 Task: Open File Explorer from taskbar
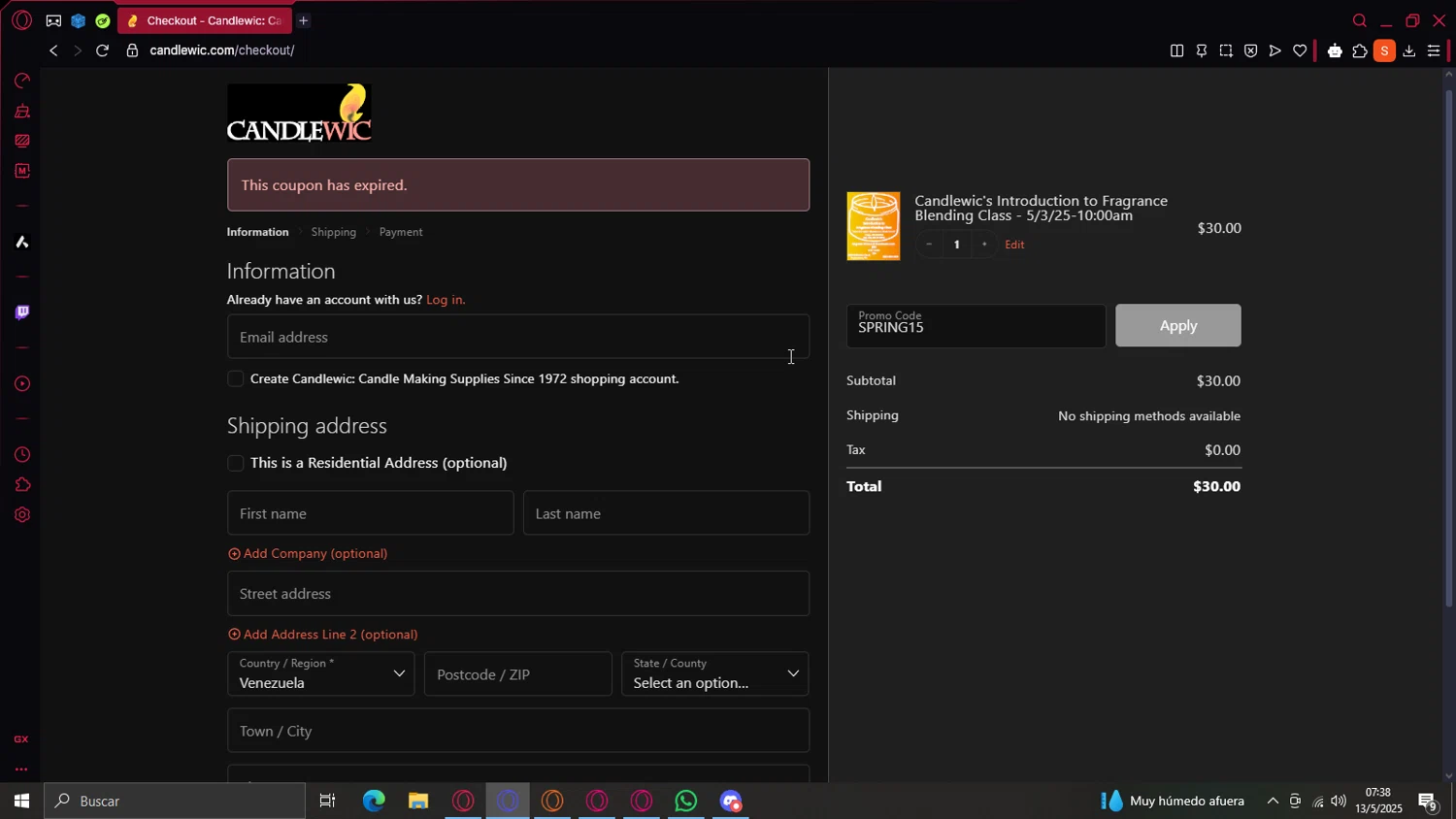pyautogui.click(x=418, y=801)
